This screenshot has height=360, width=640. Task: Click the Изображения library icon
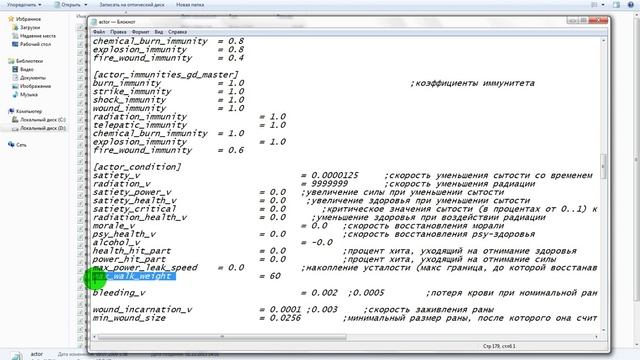pyautogui.click(x=15, y=86)
